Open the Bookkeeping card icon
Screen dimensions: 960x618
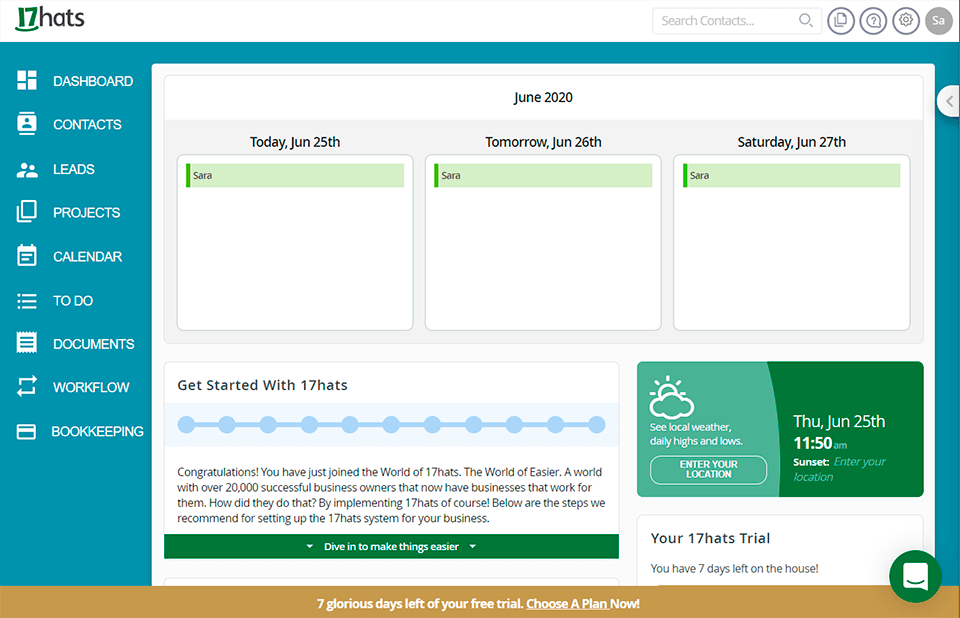tap(27, 431)
